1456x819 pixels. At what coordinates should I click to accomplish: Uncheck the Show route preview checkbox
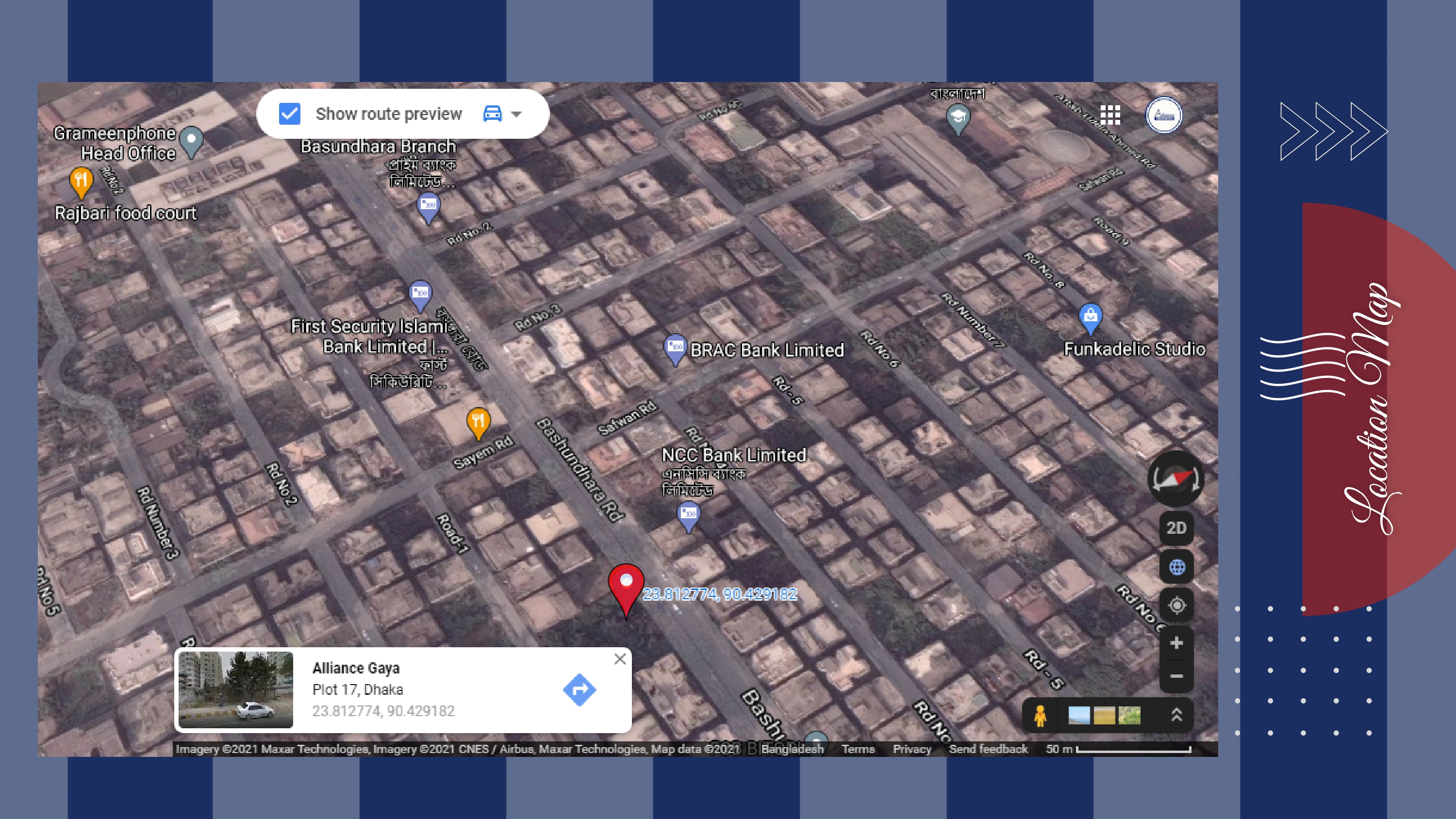pyautogui.click(x=289, y=114)
